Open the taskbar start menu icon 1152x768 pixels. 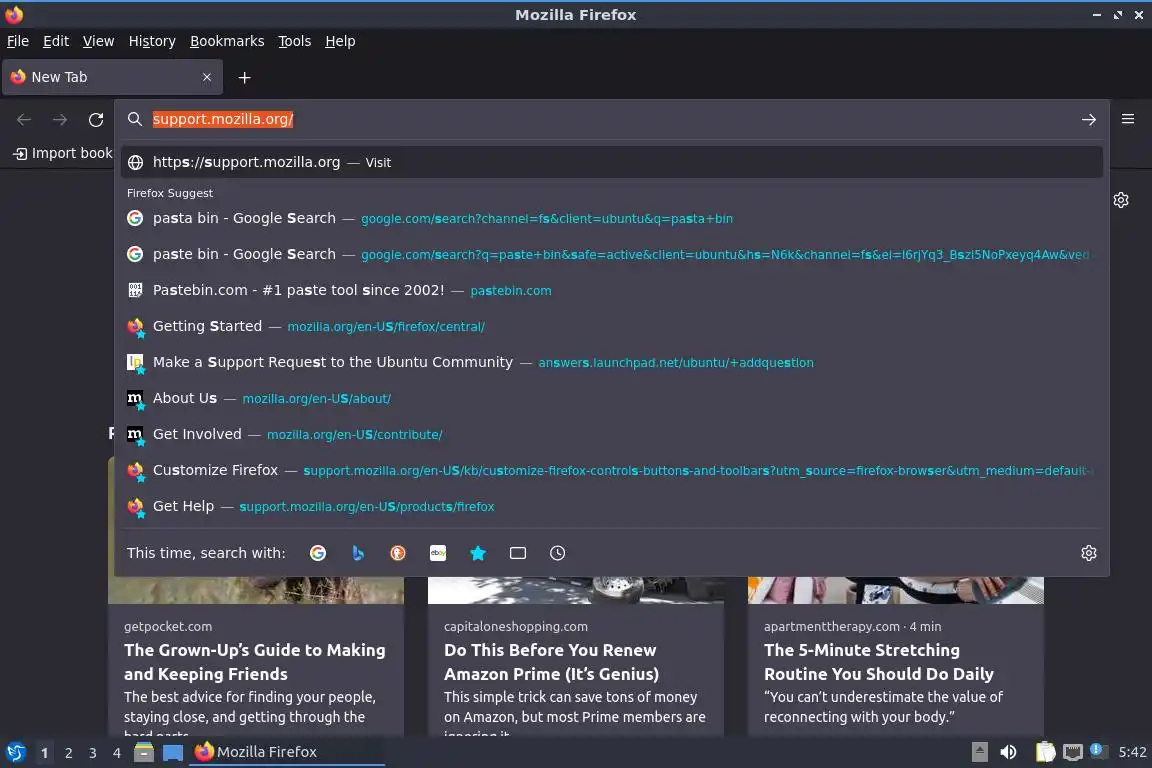[16, 753]
